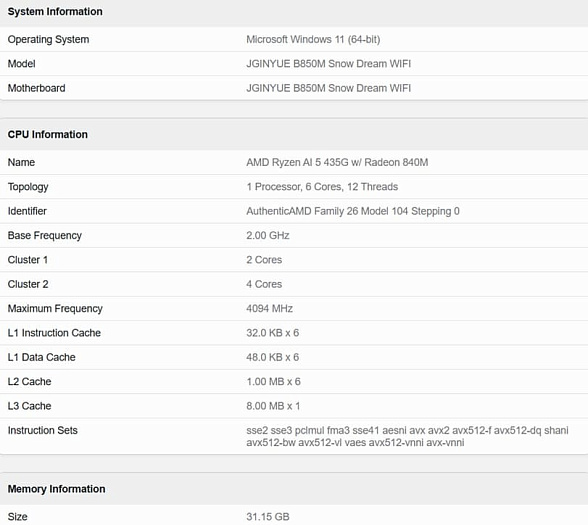588x525 pixels.
Task: Click the Memory Information header
Action: click(57, 489)
